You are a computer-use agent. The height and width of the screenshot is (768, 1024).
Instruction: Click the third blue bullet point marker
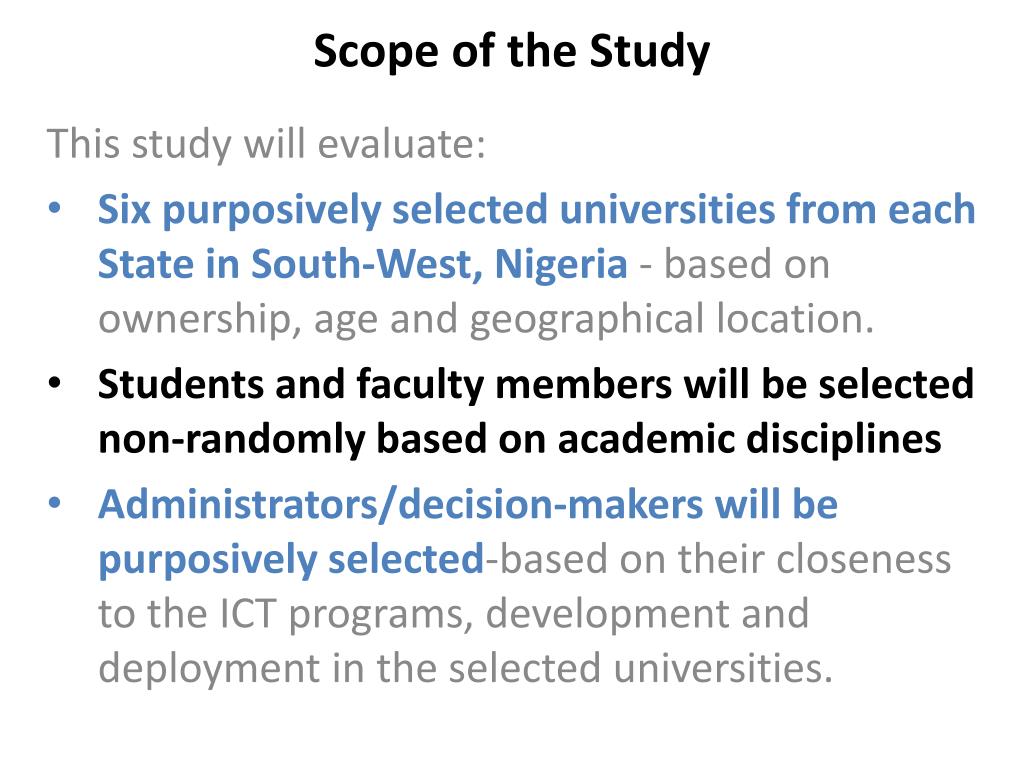pyautogui.click(x=55, y=504)
